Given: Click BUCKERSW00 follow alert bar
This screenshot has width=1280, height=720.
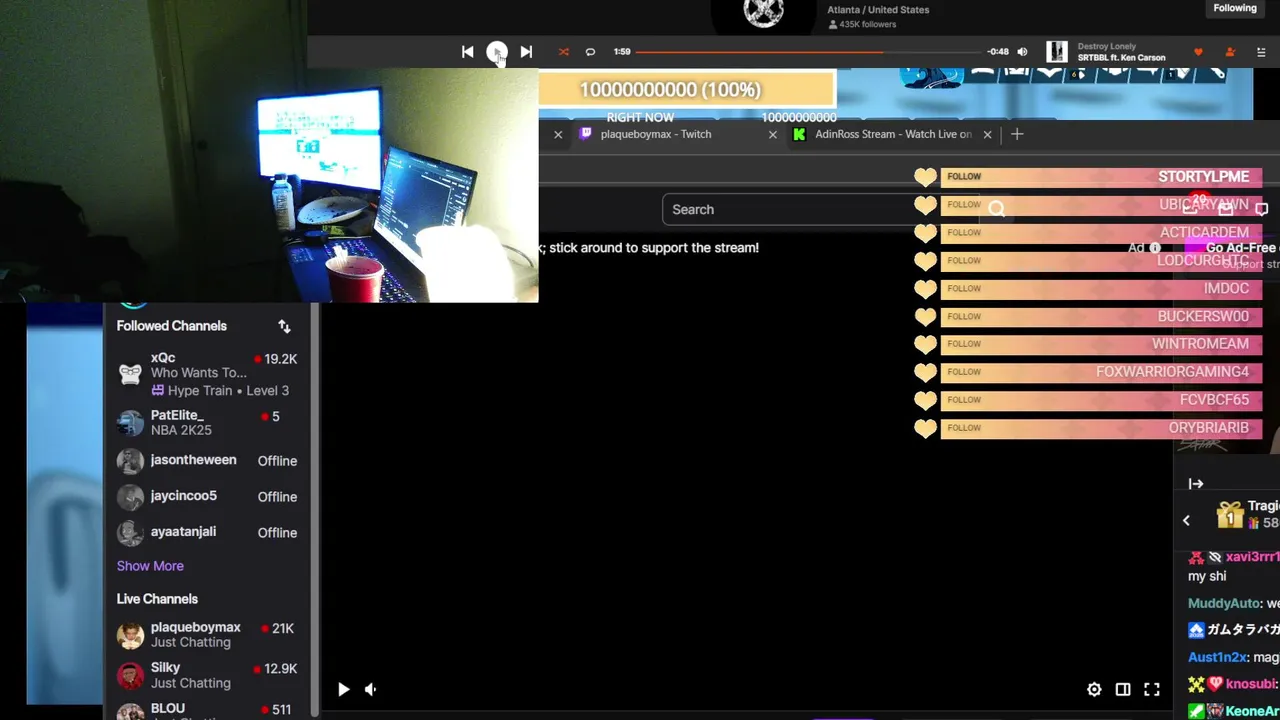Looking at the screenshot, I should coord(1101,317).
